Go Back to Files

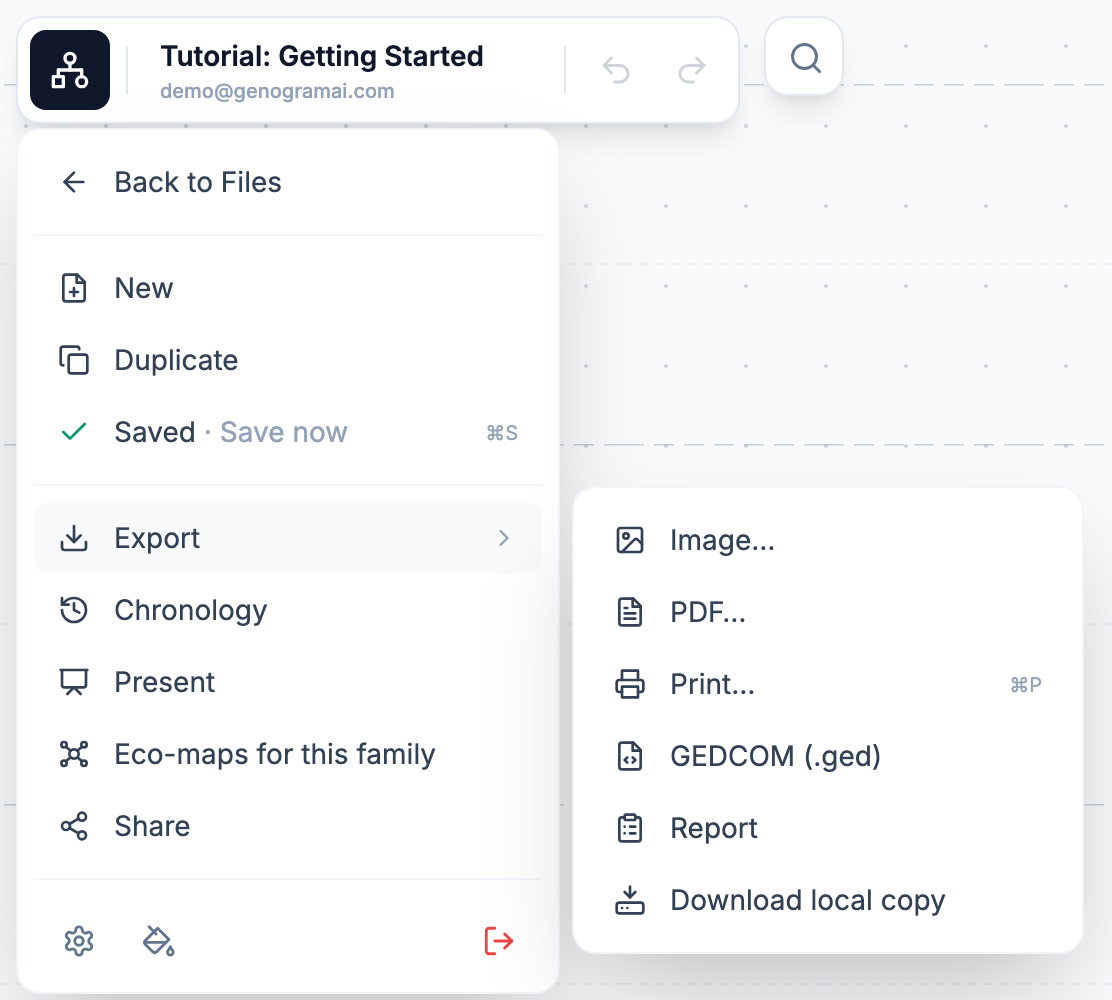pos(288,182)
